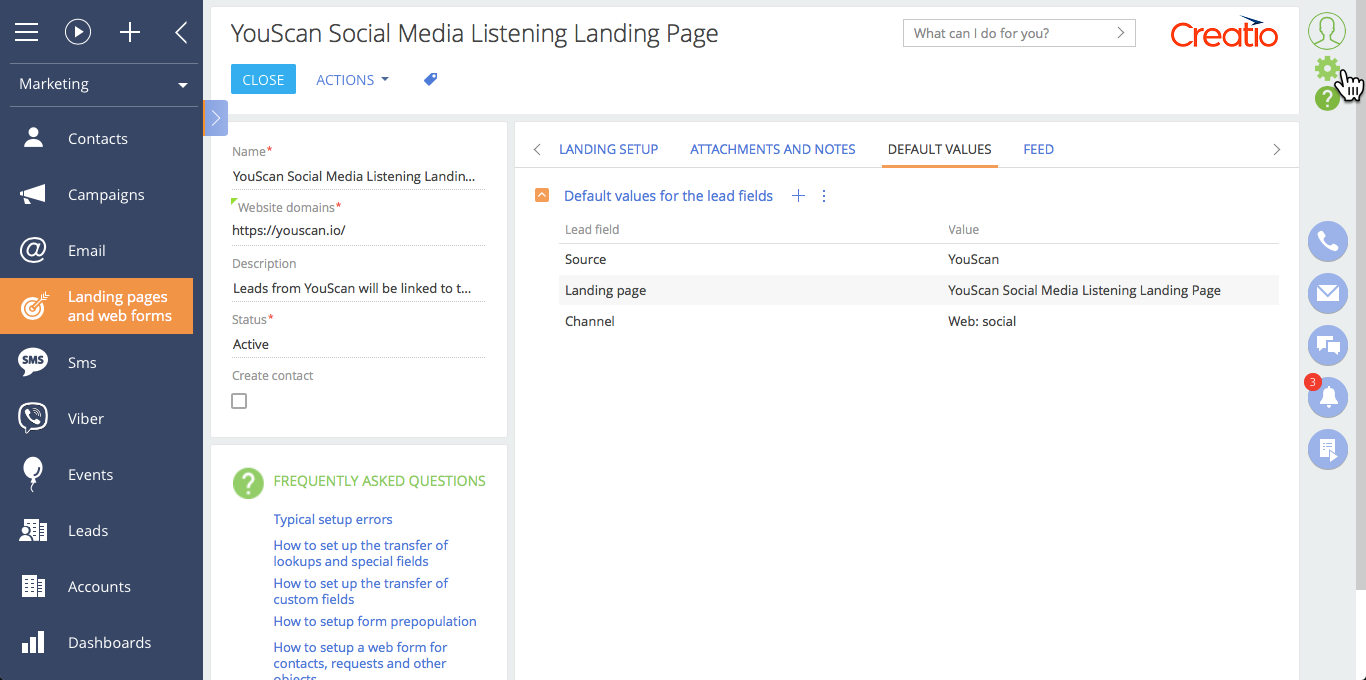Open lookups and special fields transfer link

[361, 553]
